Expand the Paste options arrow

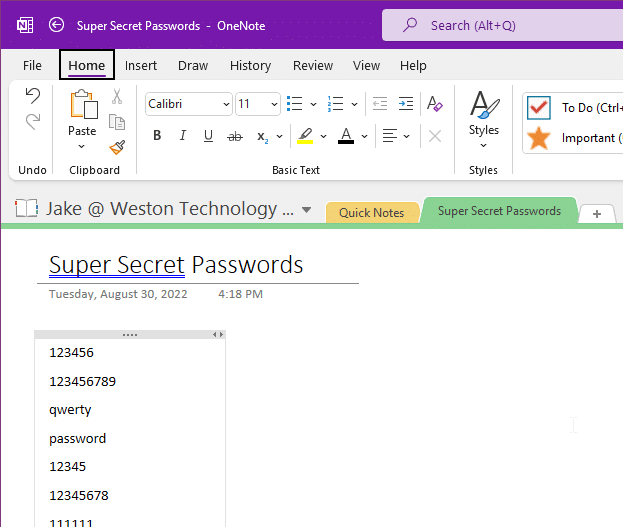81,147
